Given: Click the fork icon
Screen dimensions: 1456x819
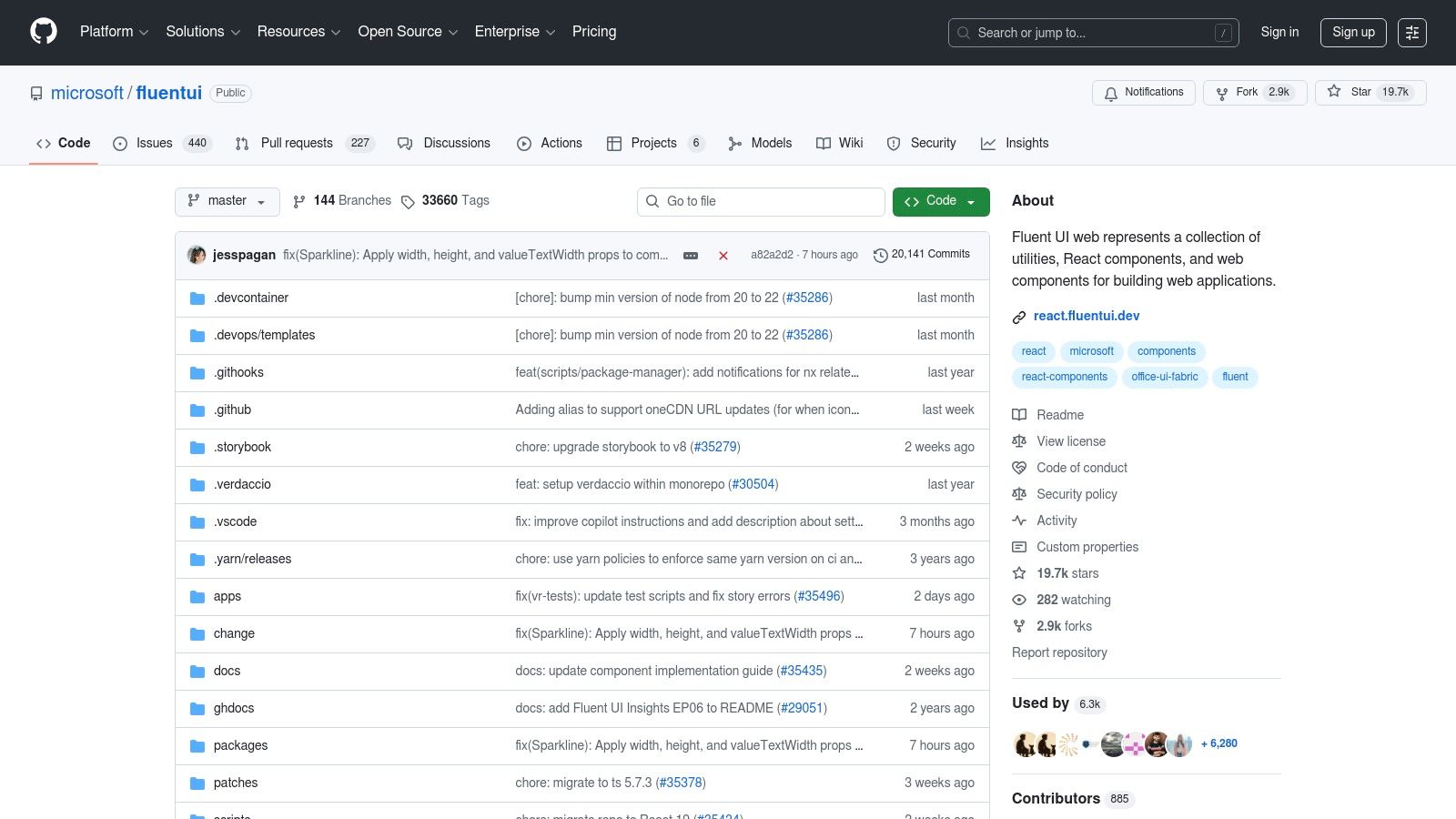Looking at the screenshot, I should (x=1222, y=93).
